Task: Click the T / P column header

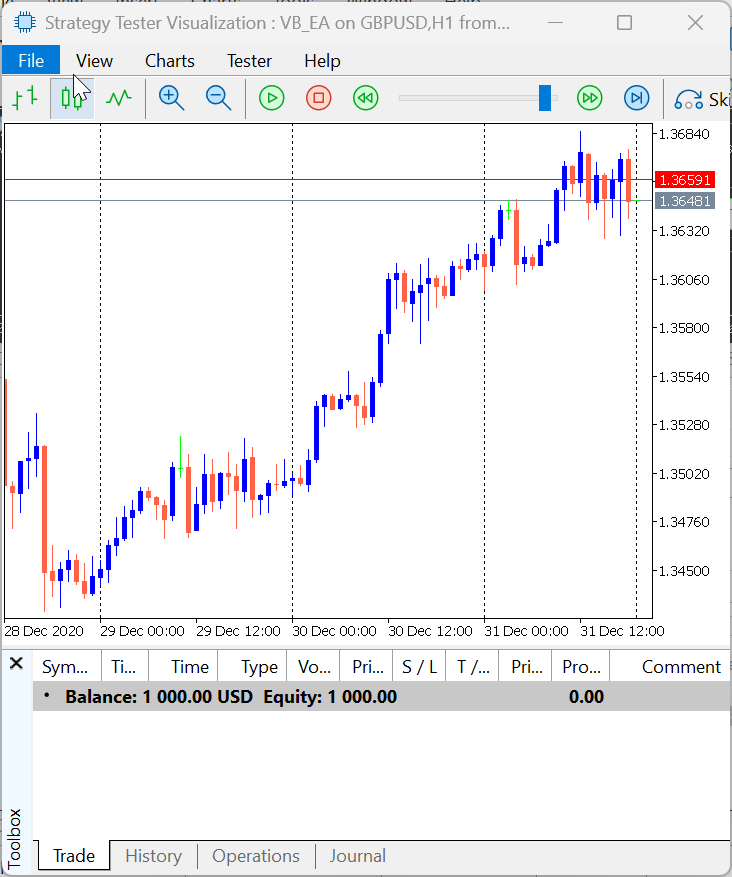Action: [x=472, y=667]
